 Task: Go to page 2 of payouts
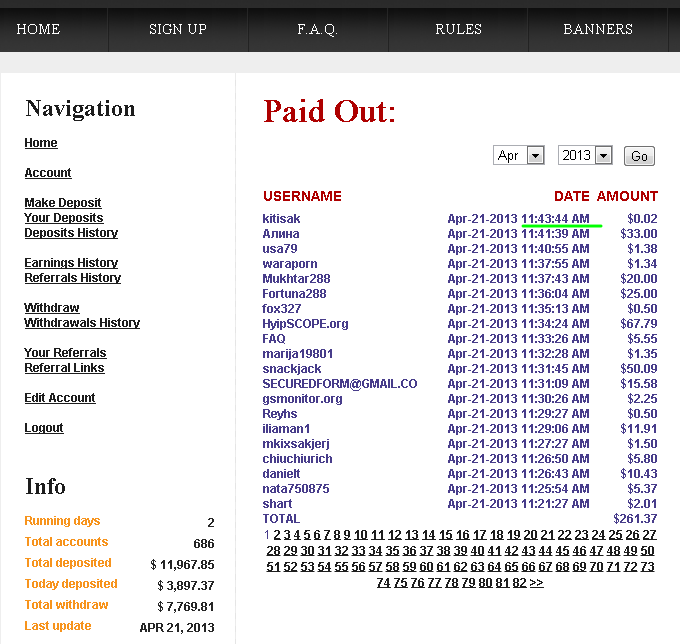[x=277, y=535]
